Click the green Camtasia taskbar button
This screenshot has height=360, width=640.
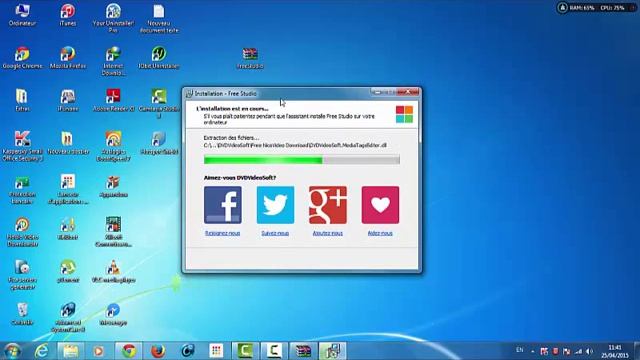point(245,351)
